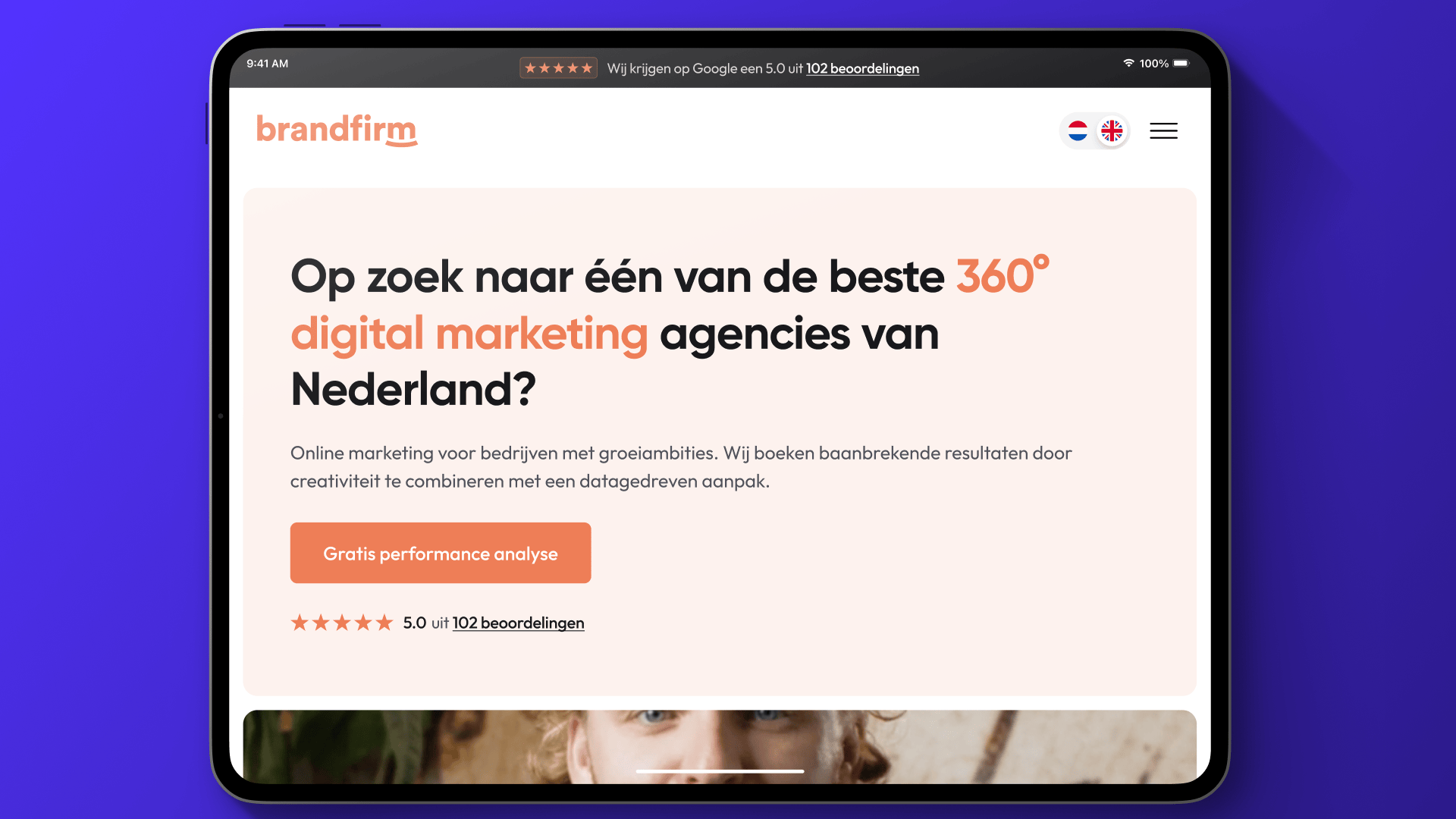
Task: Click the five-star rating badge in top banner
Action: (x=558, y=68)
